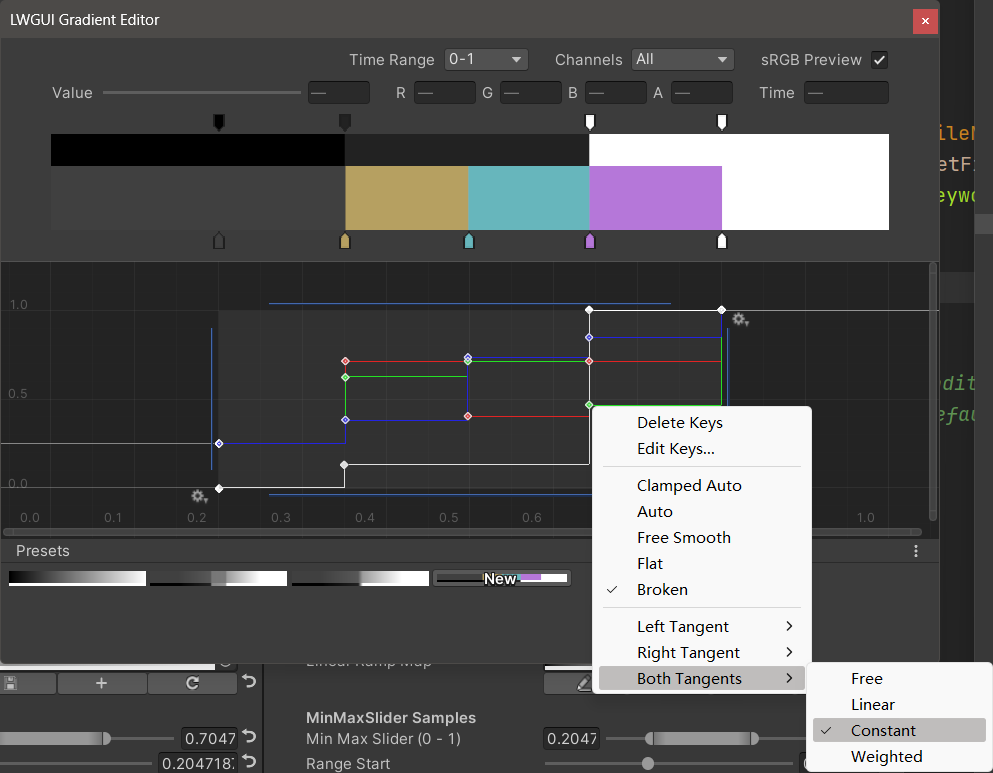This screenshot has width=993, height=773.
Task: Click the gear icon at the bottom-left curve key
Action: [199, 496]
